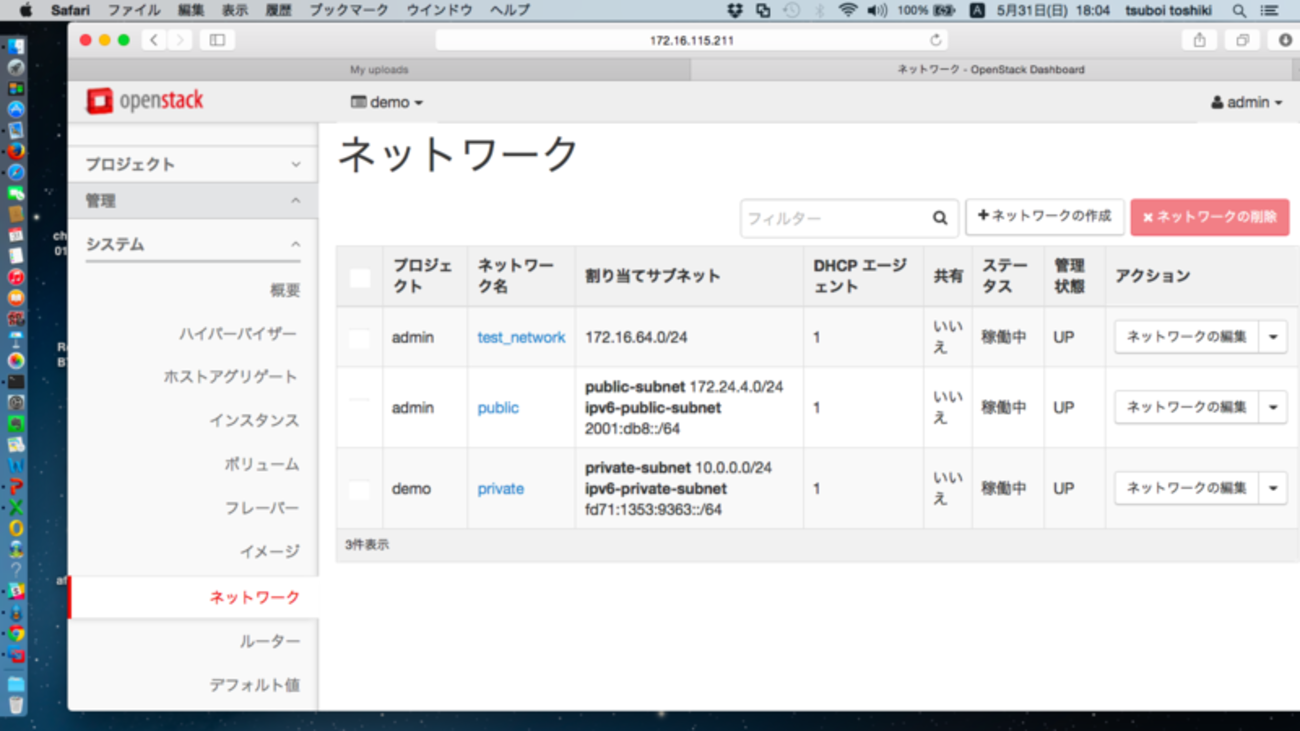This screenshot has width=1300, height=731.
Task: Check the private network row checkbox
Action: [359, 489]
